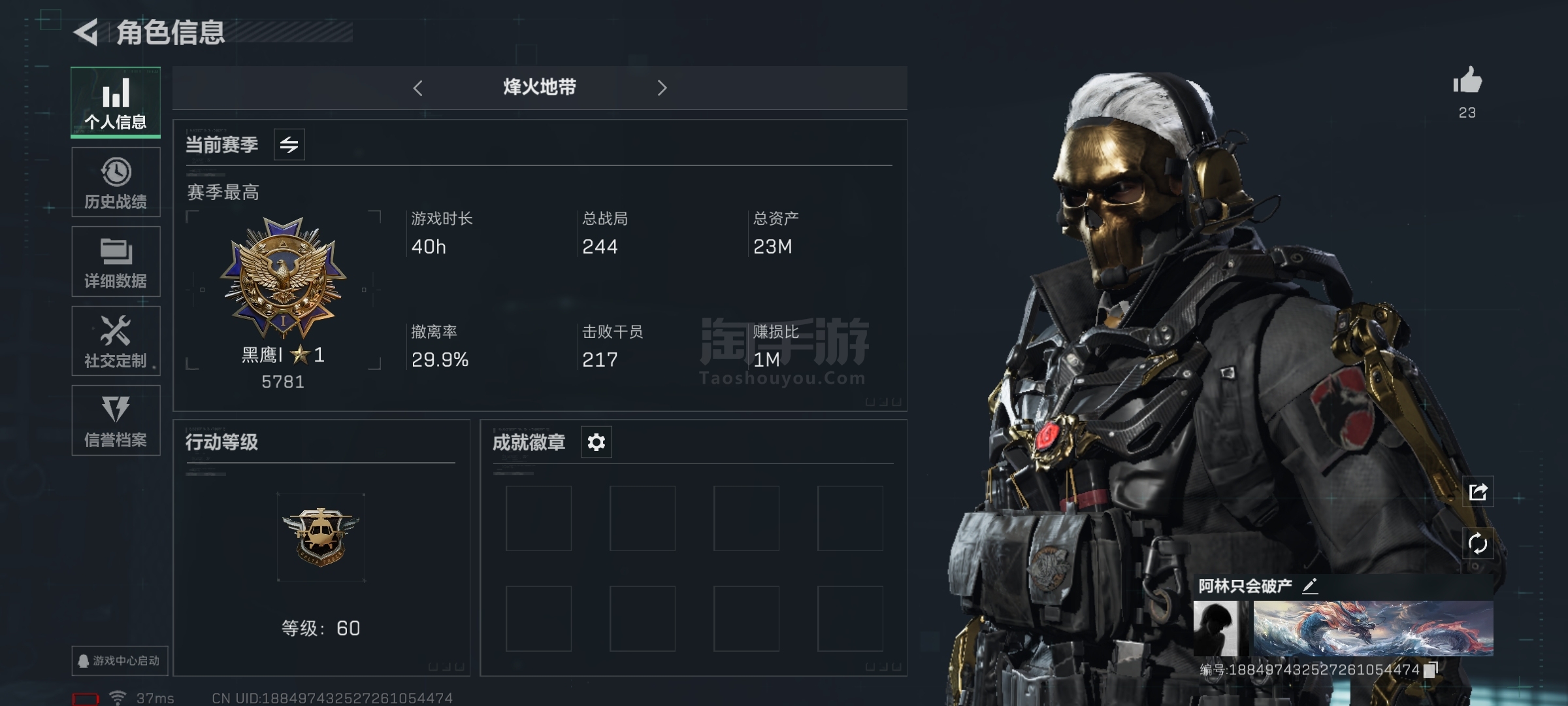Toggle the current season swap button
The image size is (1568, 706).
(x=289, y=144)
